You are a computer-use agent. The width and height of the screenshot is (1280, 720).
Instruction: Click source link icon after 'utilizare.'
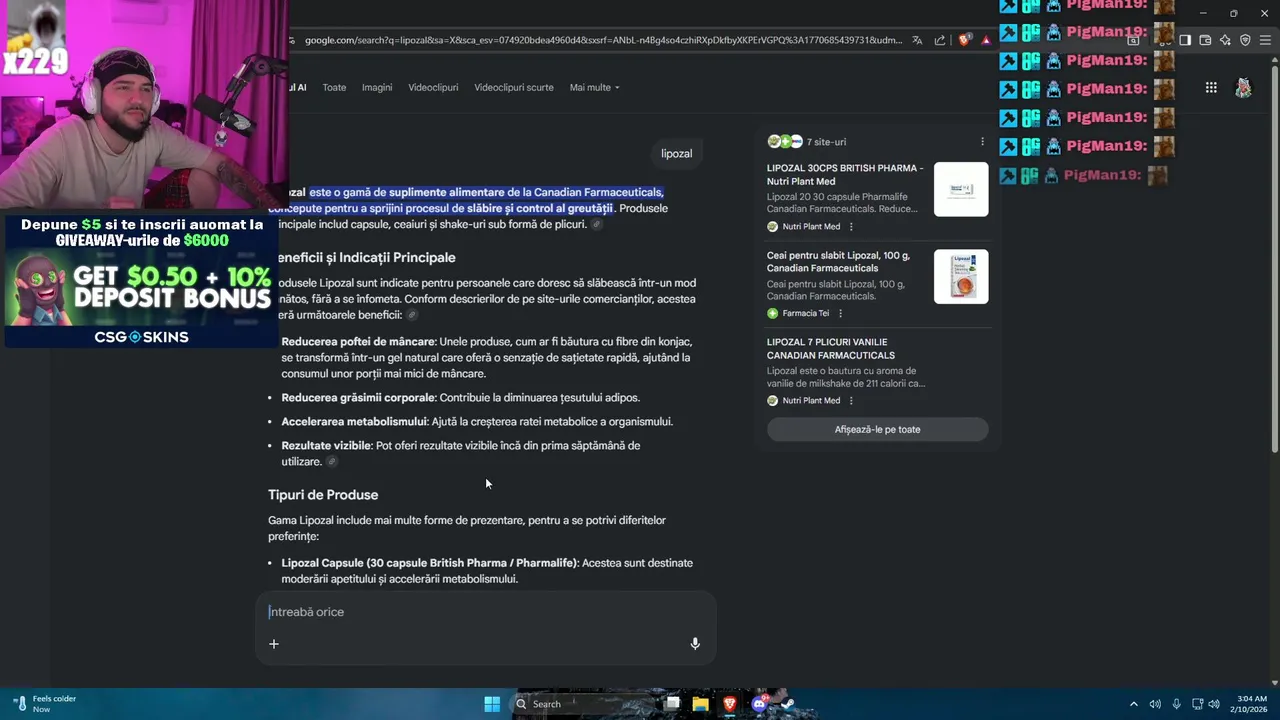tap(332, 461)
